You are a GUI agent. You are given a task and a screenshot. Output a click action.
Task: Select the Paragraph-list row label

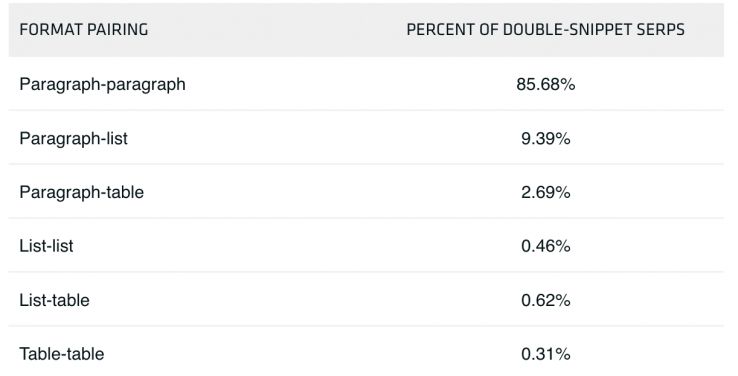coord(73,139)
